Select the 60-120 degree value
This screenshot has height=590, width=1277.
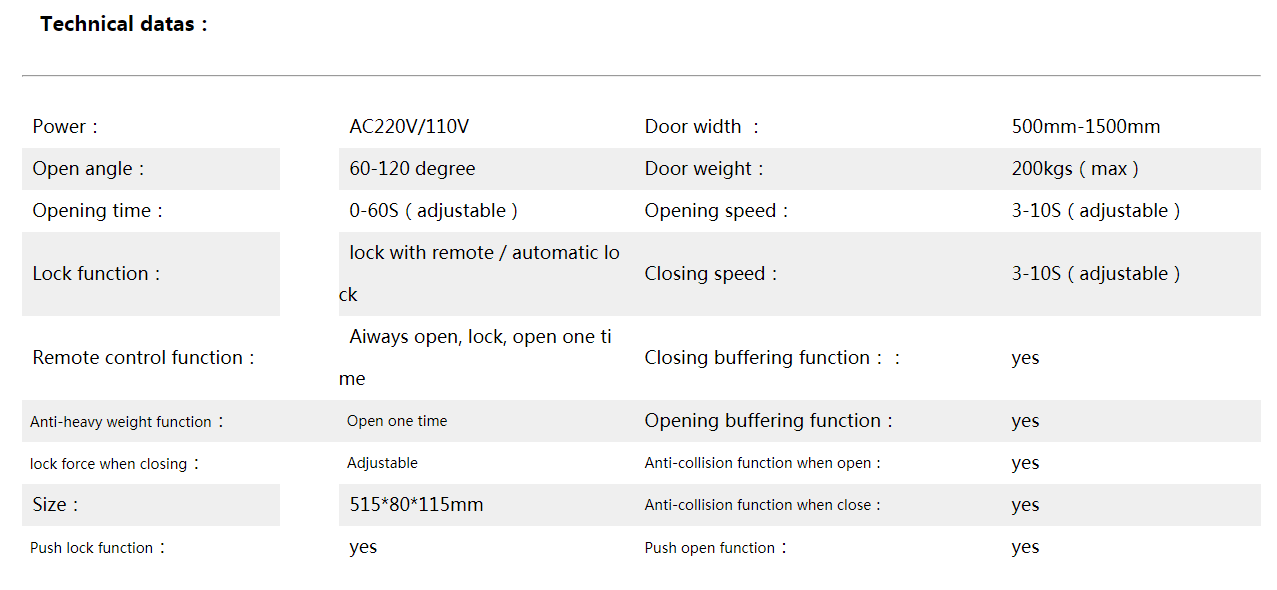412,169
